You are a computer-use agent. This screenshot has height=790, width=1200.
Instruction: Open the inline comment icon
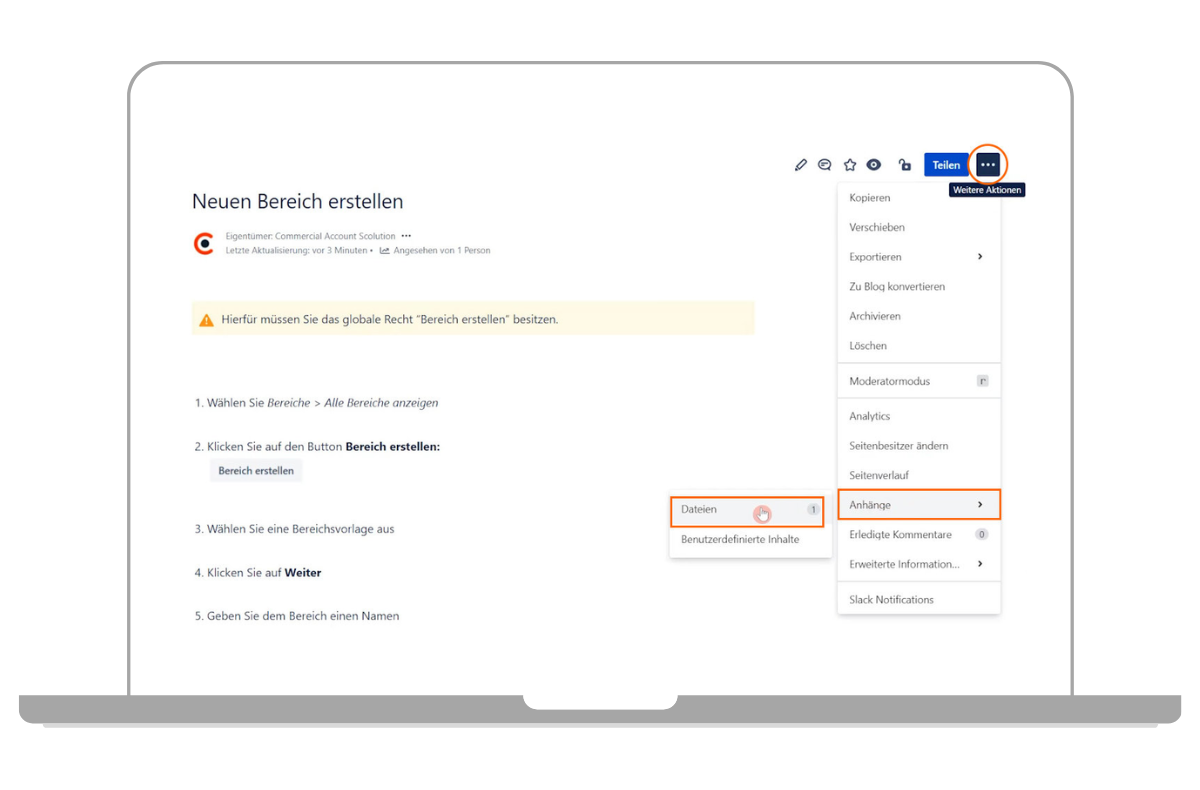click(825, 165)
